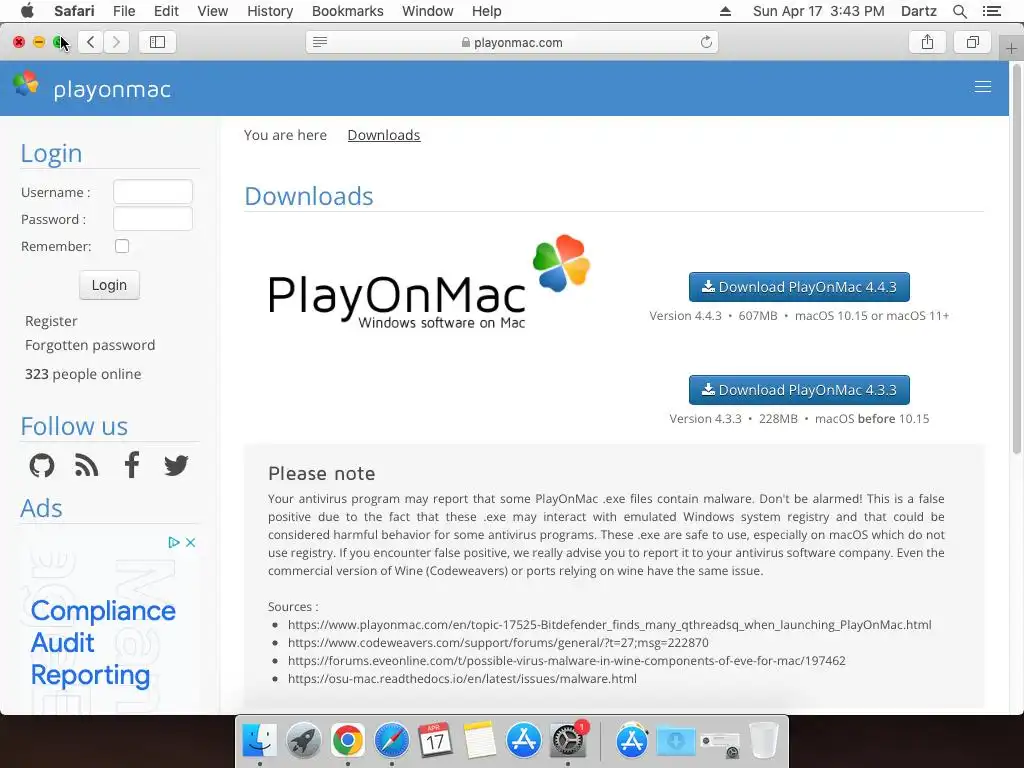This screenshot has width=1024, height=768.
Task: Open the Forgotten password link
Action: [x=90, y=345]
